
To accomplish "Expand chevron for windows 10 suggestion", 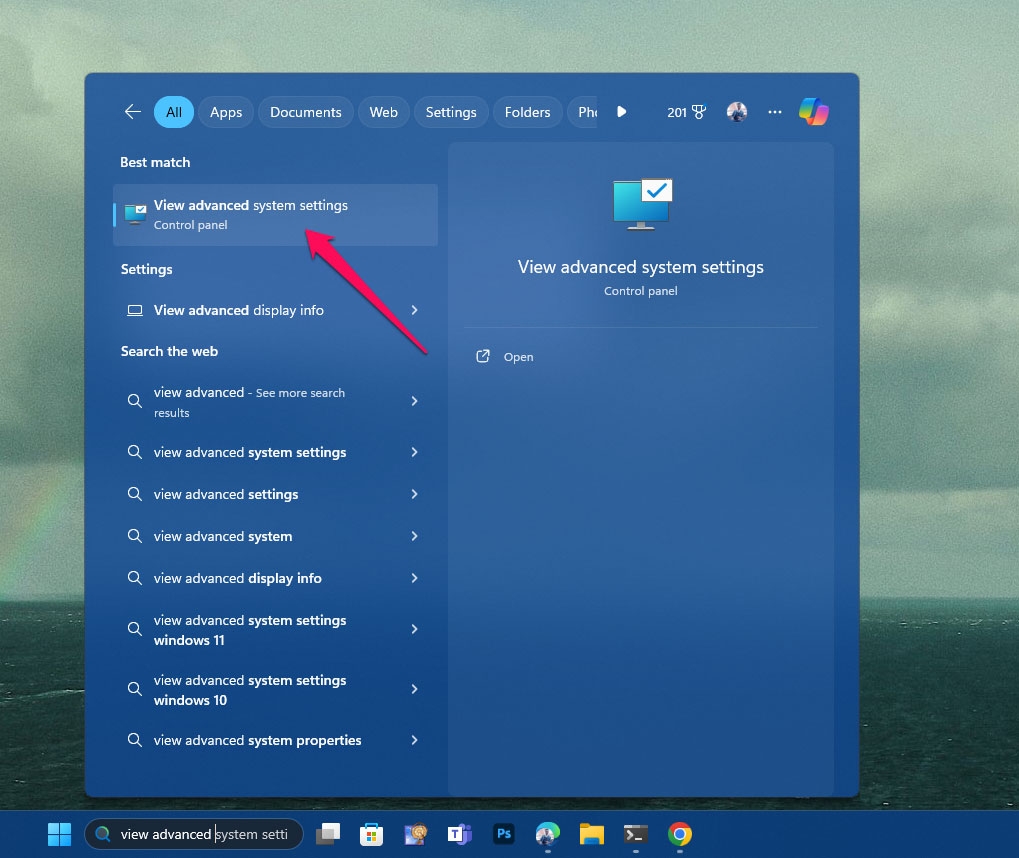I will pyautogui.click(x=415, y=689).
